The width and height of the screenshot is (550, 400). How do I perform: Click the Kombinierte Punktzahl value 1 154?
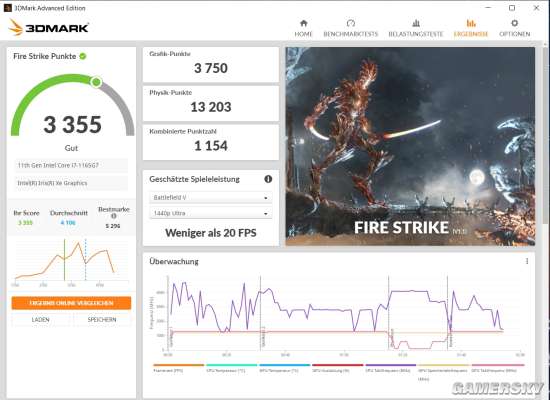[211, 146]
